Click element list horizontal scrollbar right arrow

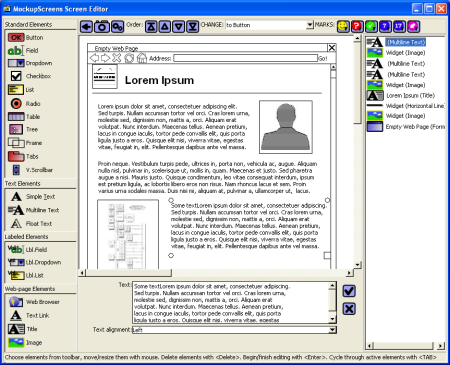click(441, 346)
